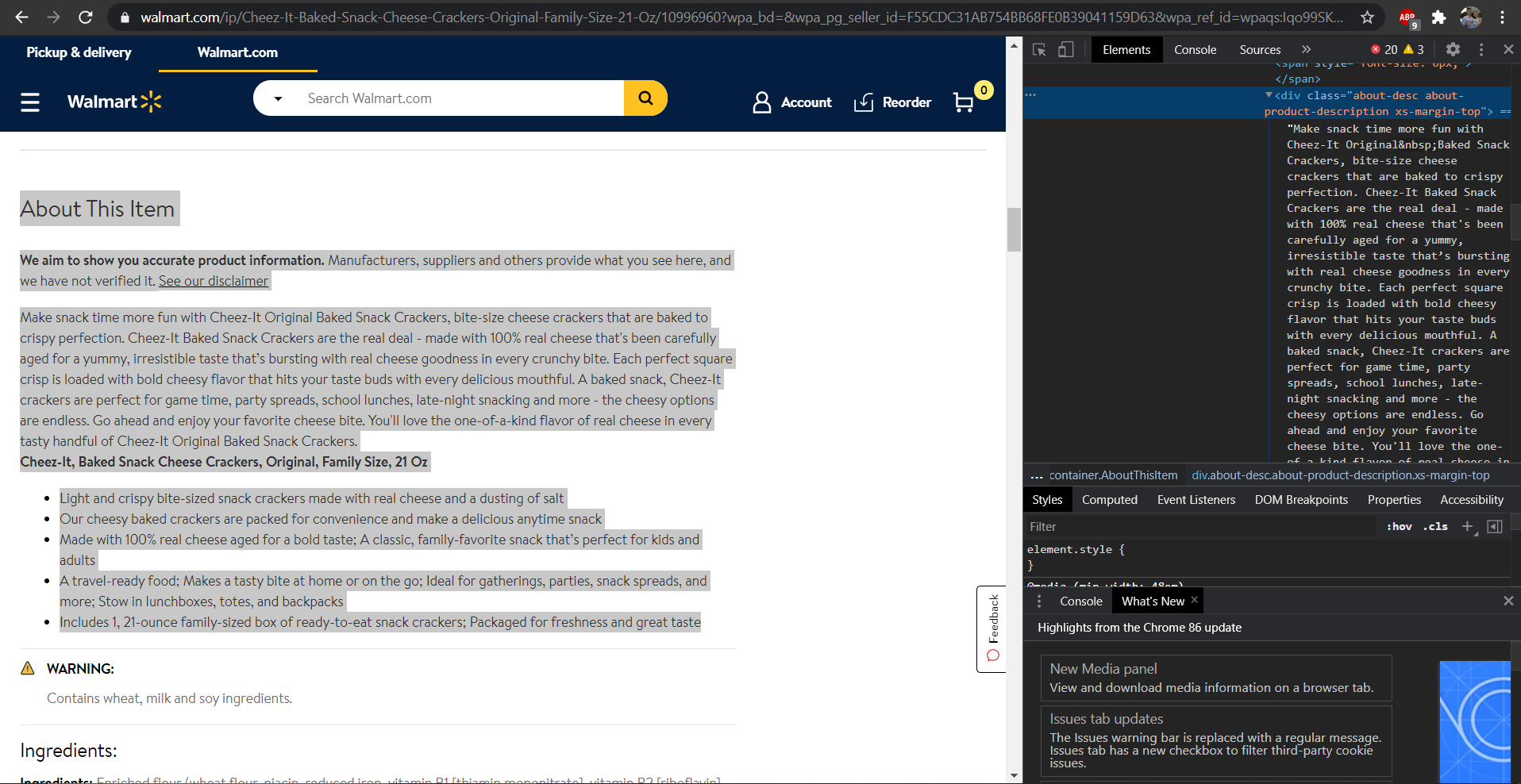Open the Accessibility tab
Viewport: 1521px width, 784px height.
pos(1472,500)
